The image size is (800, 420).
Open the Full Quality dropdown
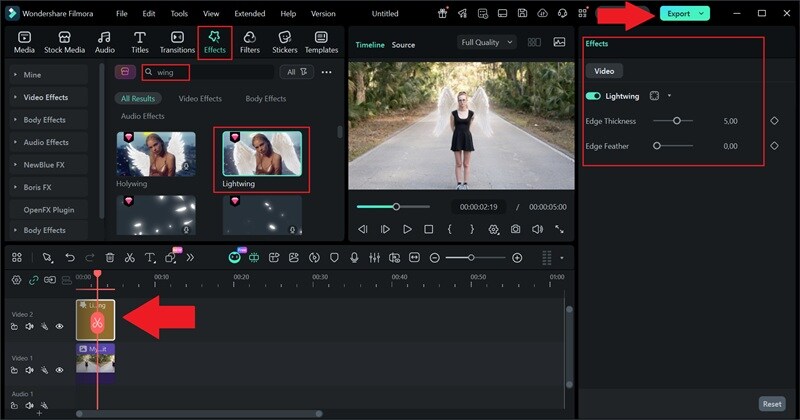[x=487, y=42]
